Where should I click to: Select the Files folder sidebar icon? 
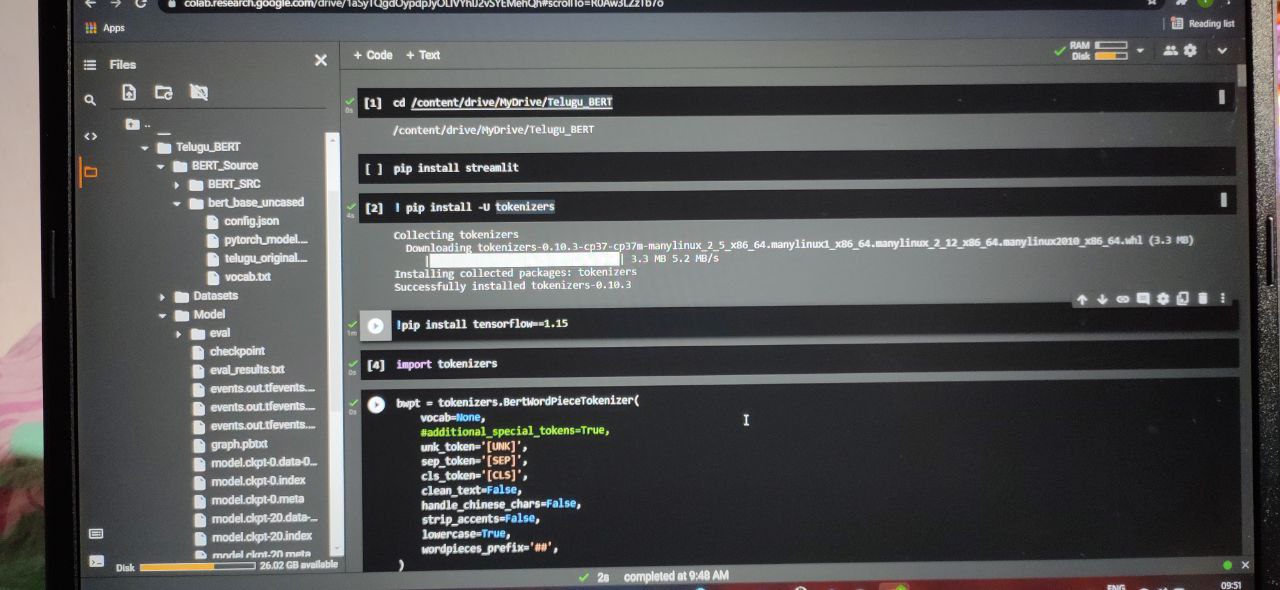90,172
